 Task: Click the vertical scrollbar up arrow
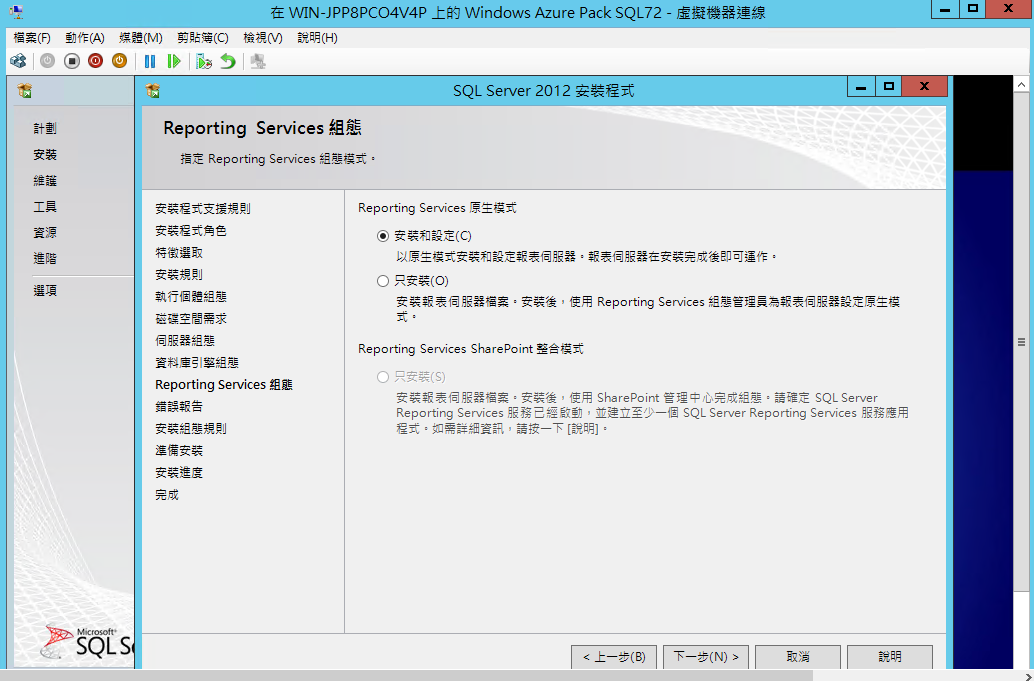click(1021, 84)
